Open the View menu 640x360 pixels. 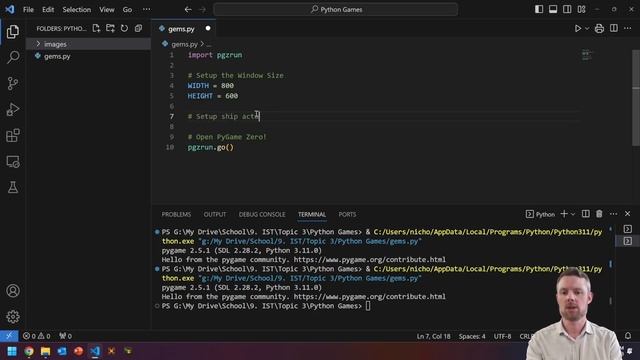(x=107, y=9)
